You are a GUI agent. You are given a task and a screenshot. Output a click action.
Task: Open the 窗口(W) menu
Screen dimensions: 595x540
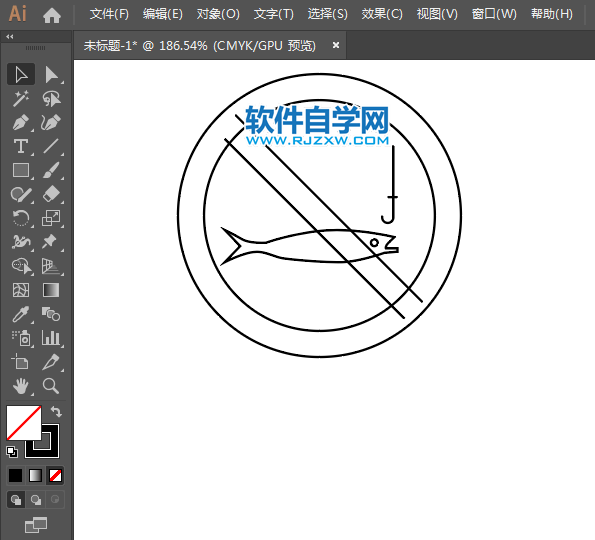point(494,14)
